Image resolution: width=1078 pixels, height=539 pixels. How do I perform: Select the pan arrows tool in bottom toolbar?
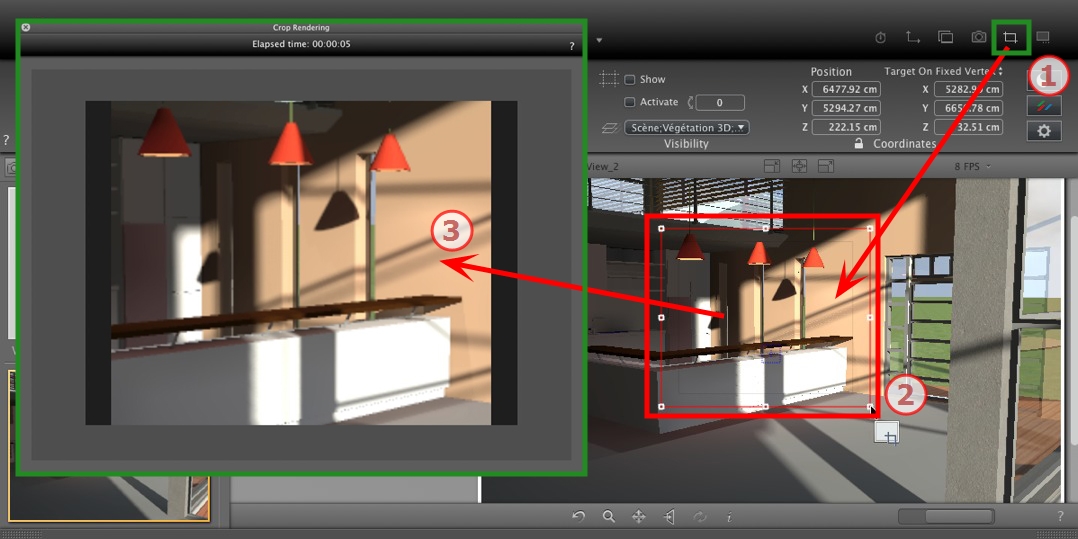pos(638,516)
